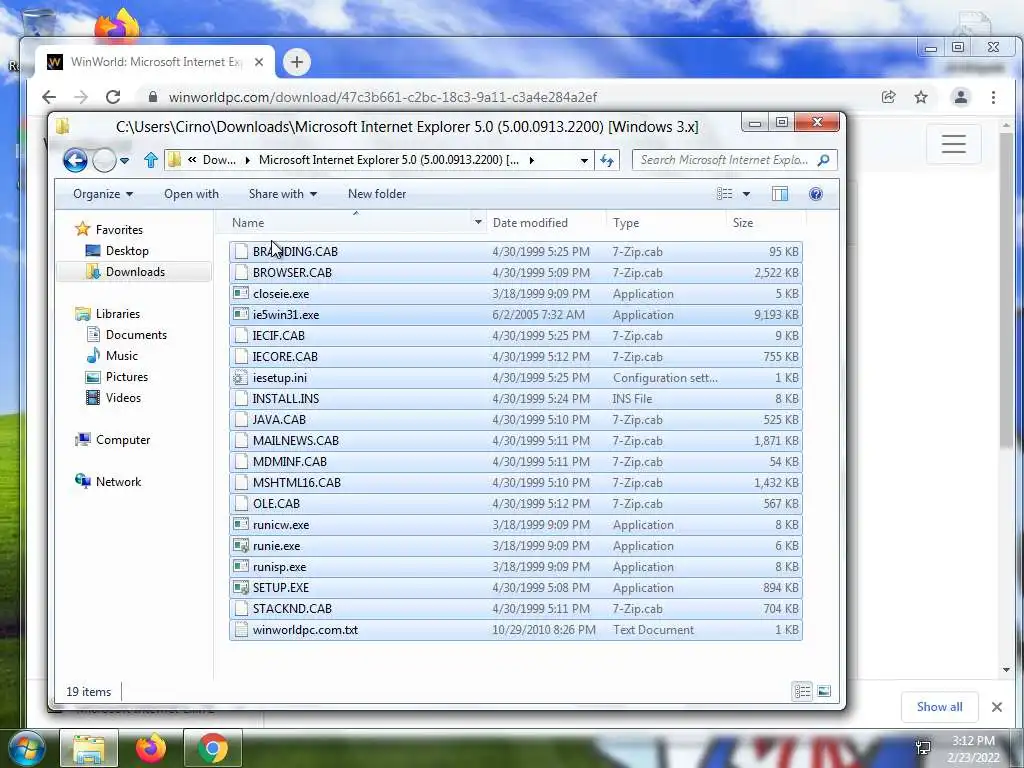
Task: Expand the breadcrumb chevron after Dow...
Action: pyautogui.click(x=248, y=160)
